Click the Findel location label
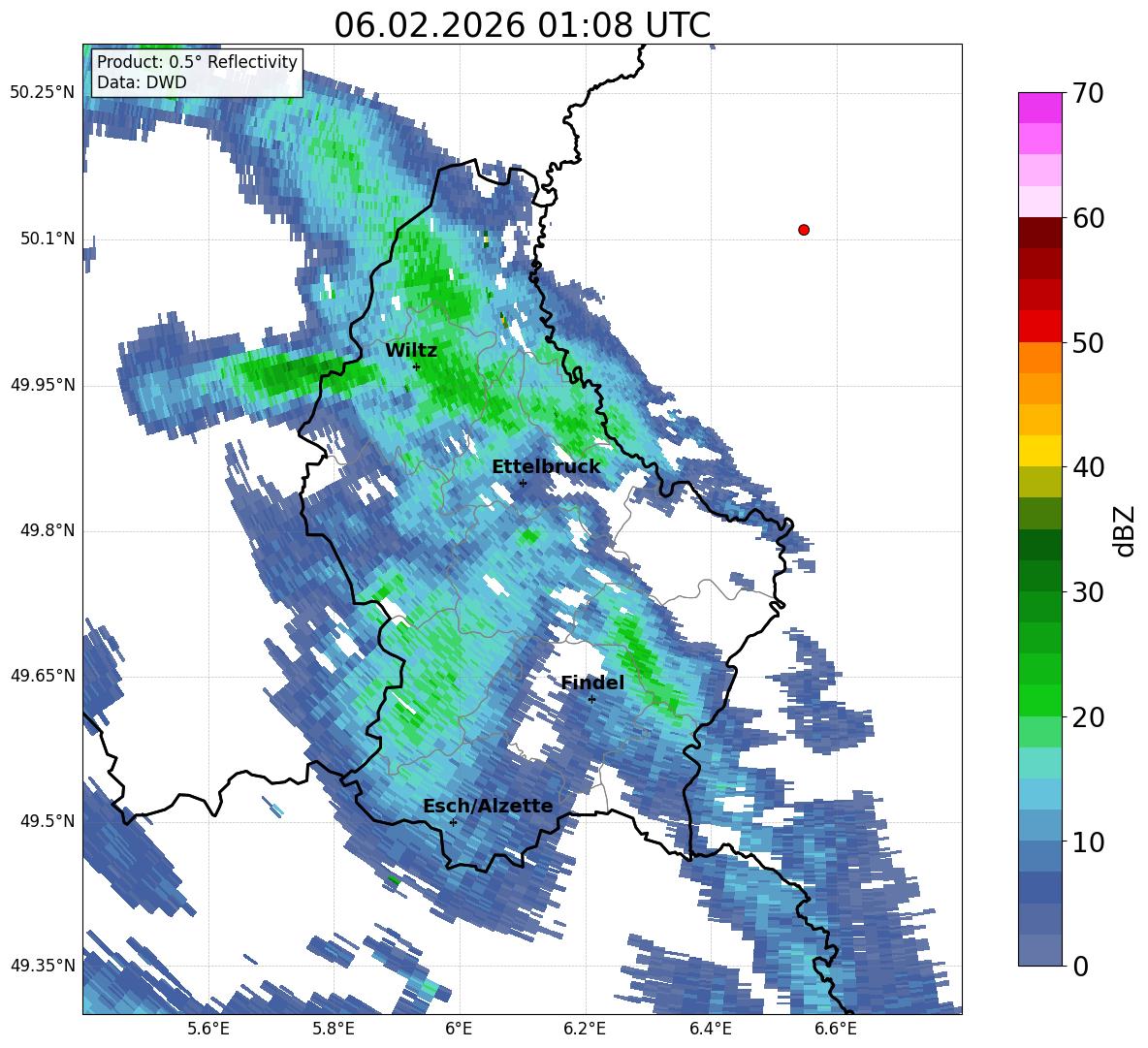The width and height of the screenshot is (1148, 1048). click(x=592, y=683)
